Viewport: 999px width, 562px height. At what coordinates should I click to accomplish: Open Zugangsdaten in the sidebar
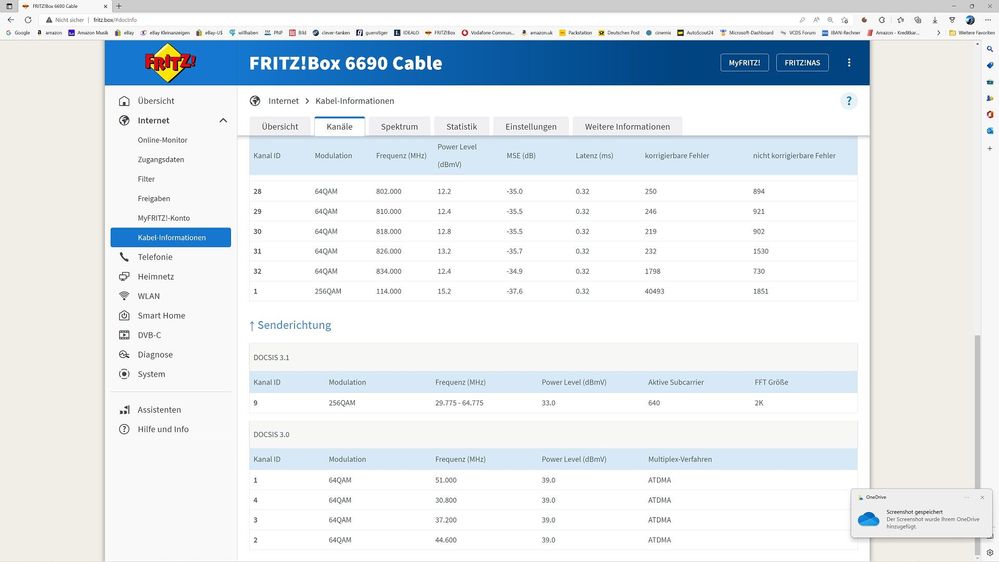[x=161, y=159]
